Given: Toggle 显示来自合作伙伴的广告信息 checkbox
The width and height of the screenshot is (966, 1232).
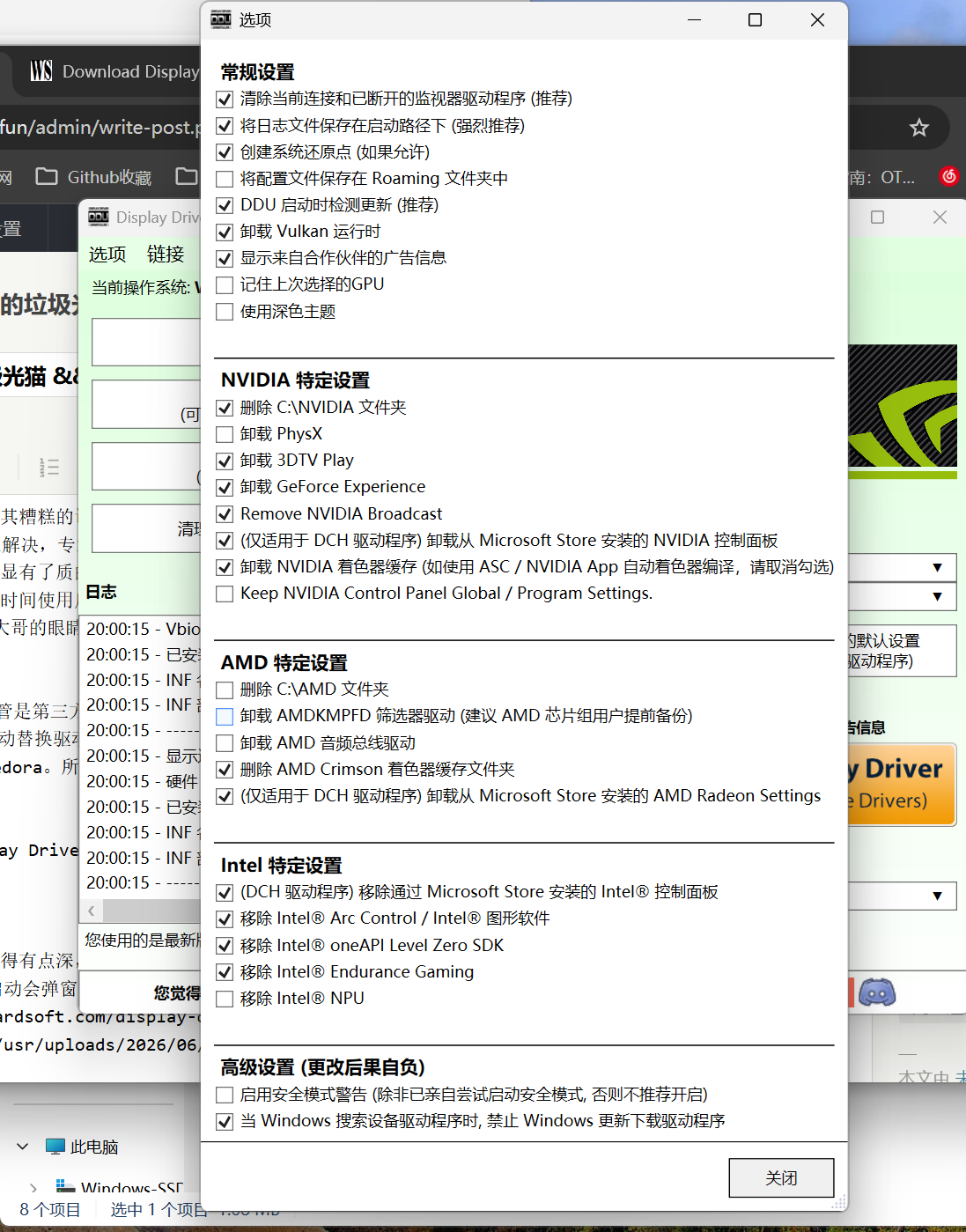Looking at the screenshot, I should tap(225, 258).
